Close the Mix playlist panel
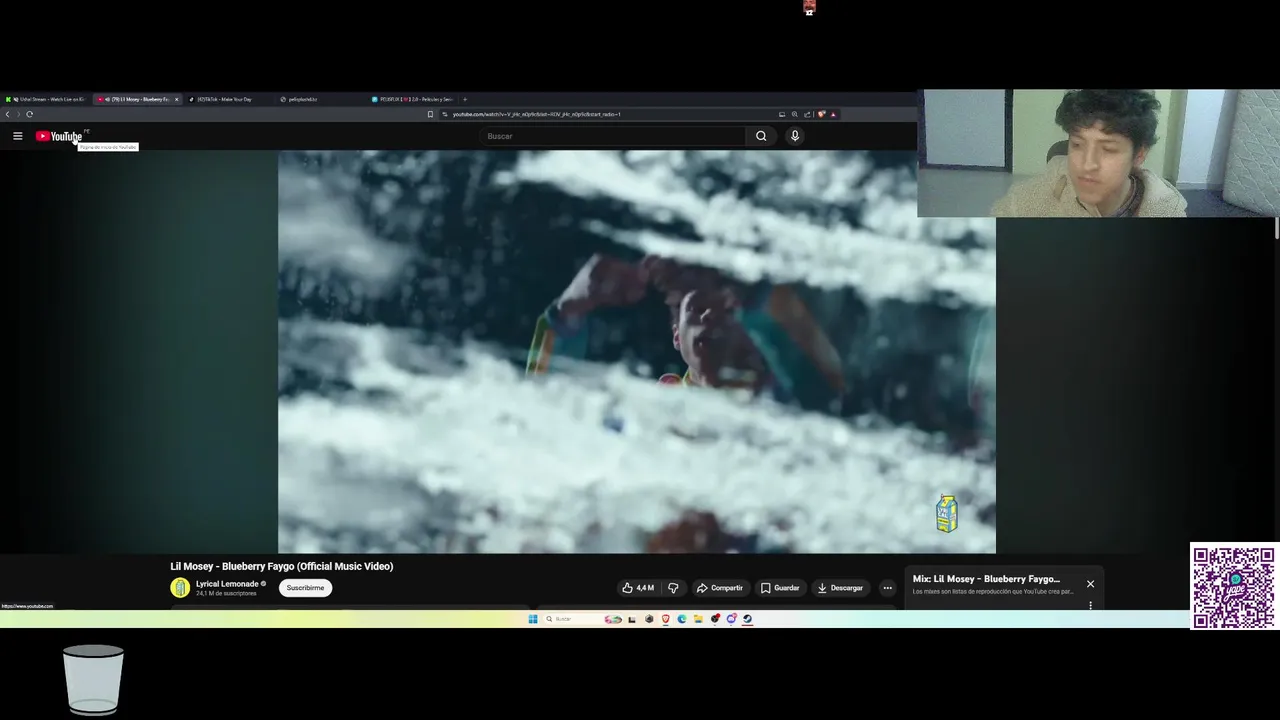 [1090, 584]
